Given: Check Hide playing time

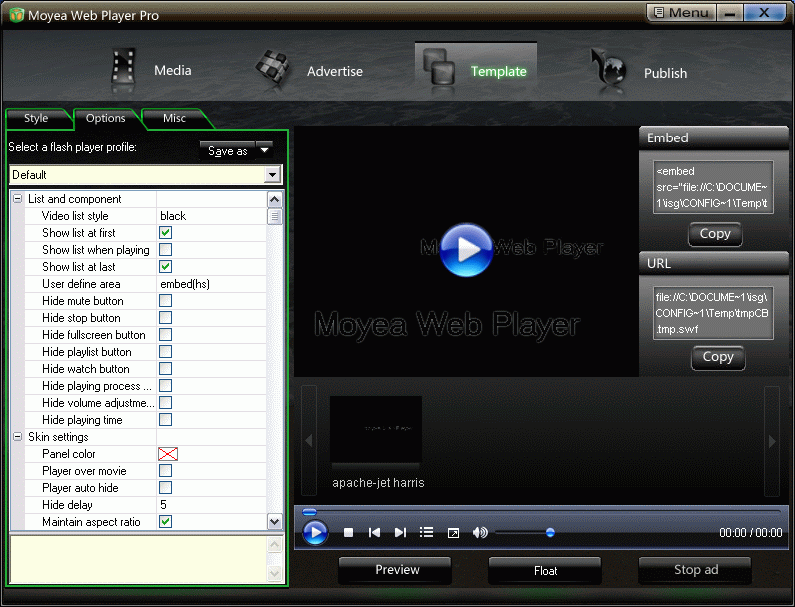Looking at the screenshot, I should [165, 420].
